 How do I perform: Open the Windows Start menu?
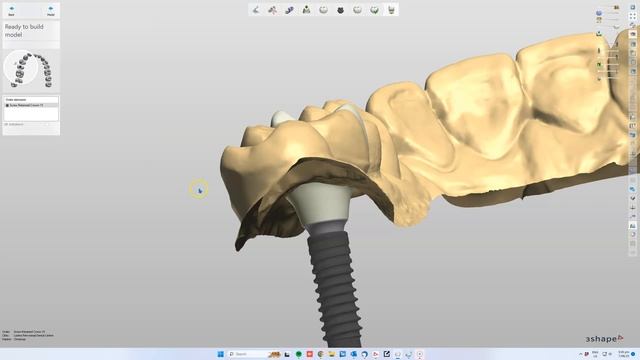pyautogui.click(x=220, y=354)
